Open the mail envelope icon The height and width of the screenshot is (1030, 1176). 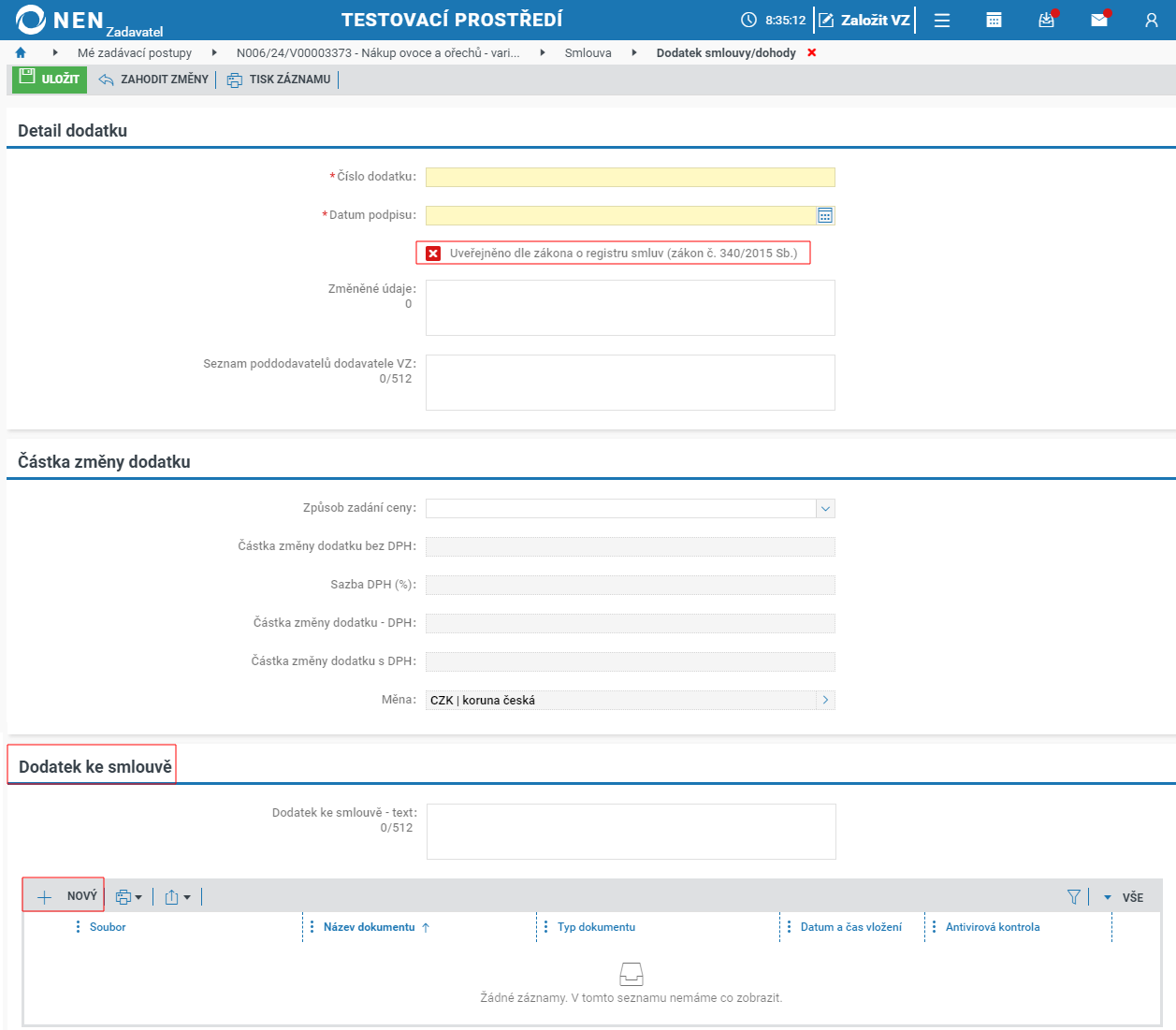point(1099,20)
